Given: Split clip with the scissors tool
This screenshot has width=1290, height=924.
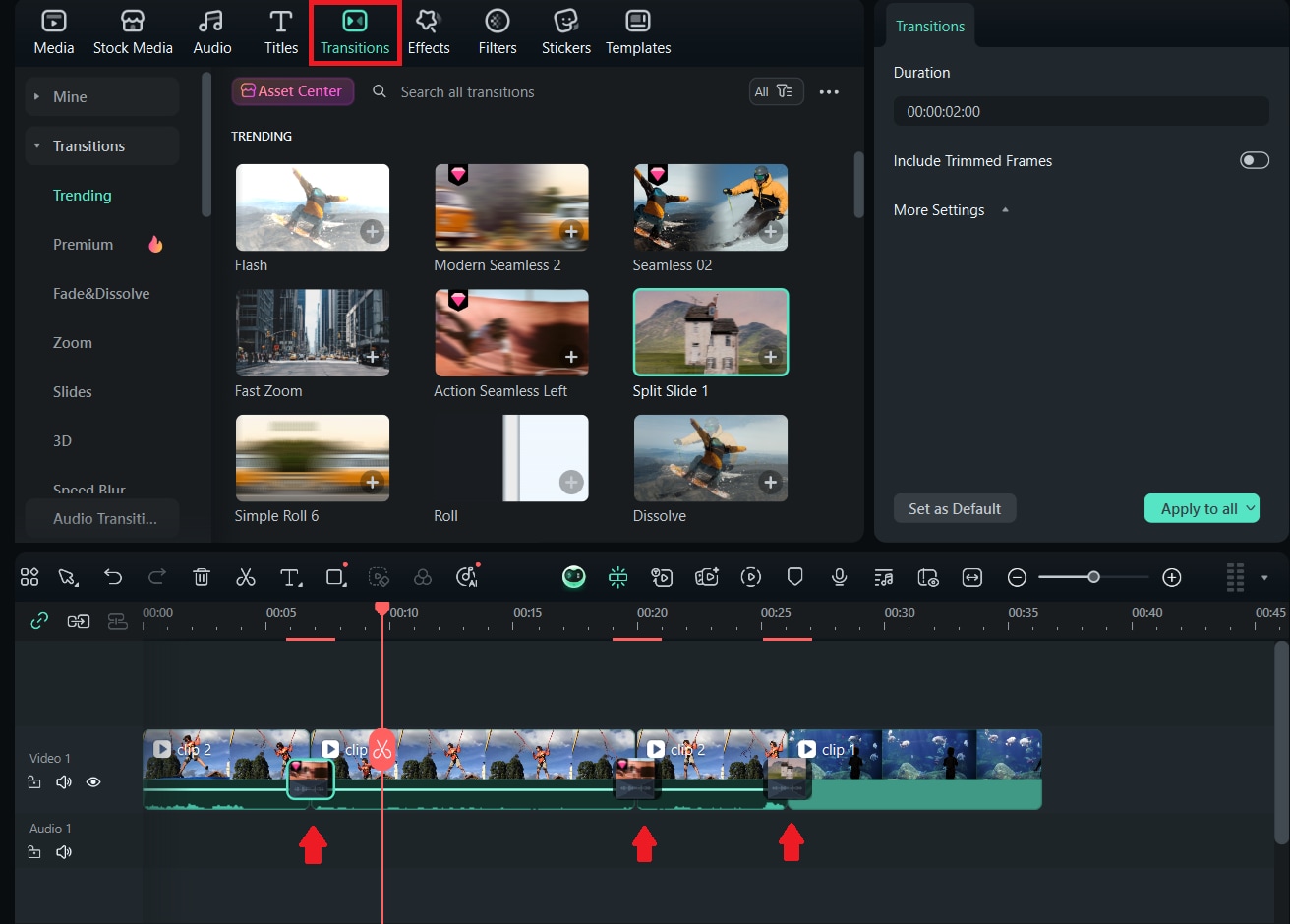Looking at the screenshot, I should 246,577.
